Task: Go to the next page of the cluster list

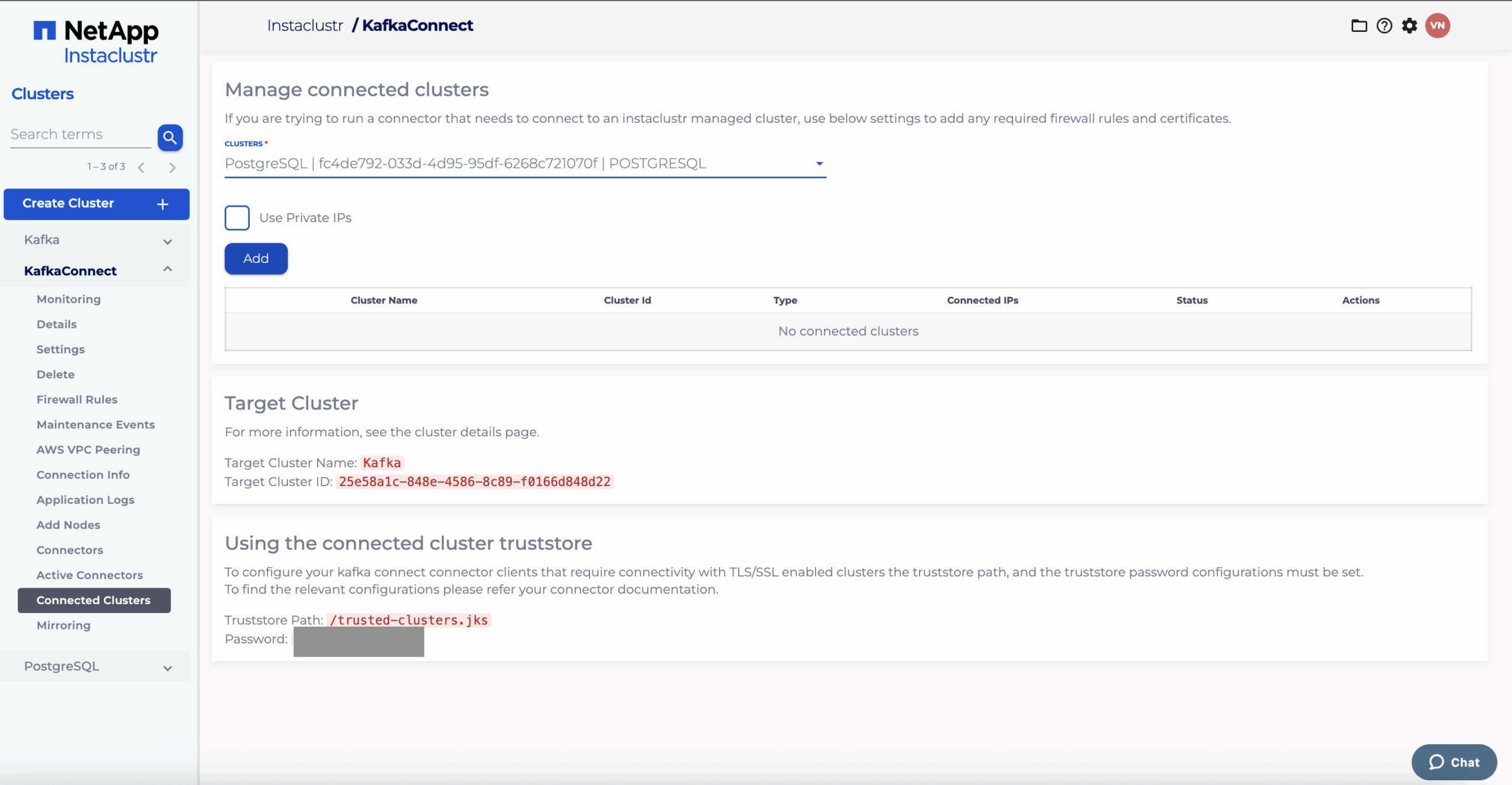Action: (x=172, y=168)
